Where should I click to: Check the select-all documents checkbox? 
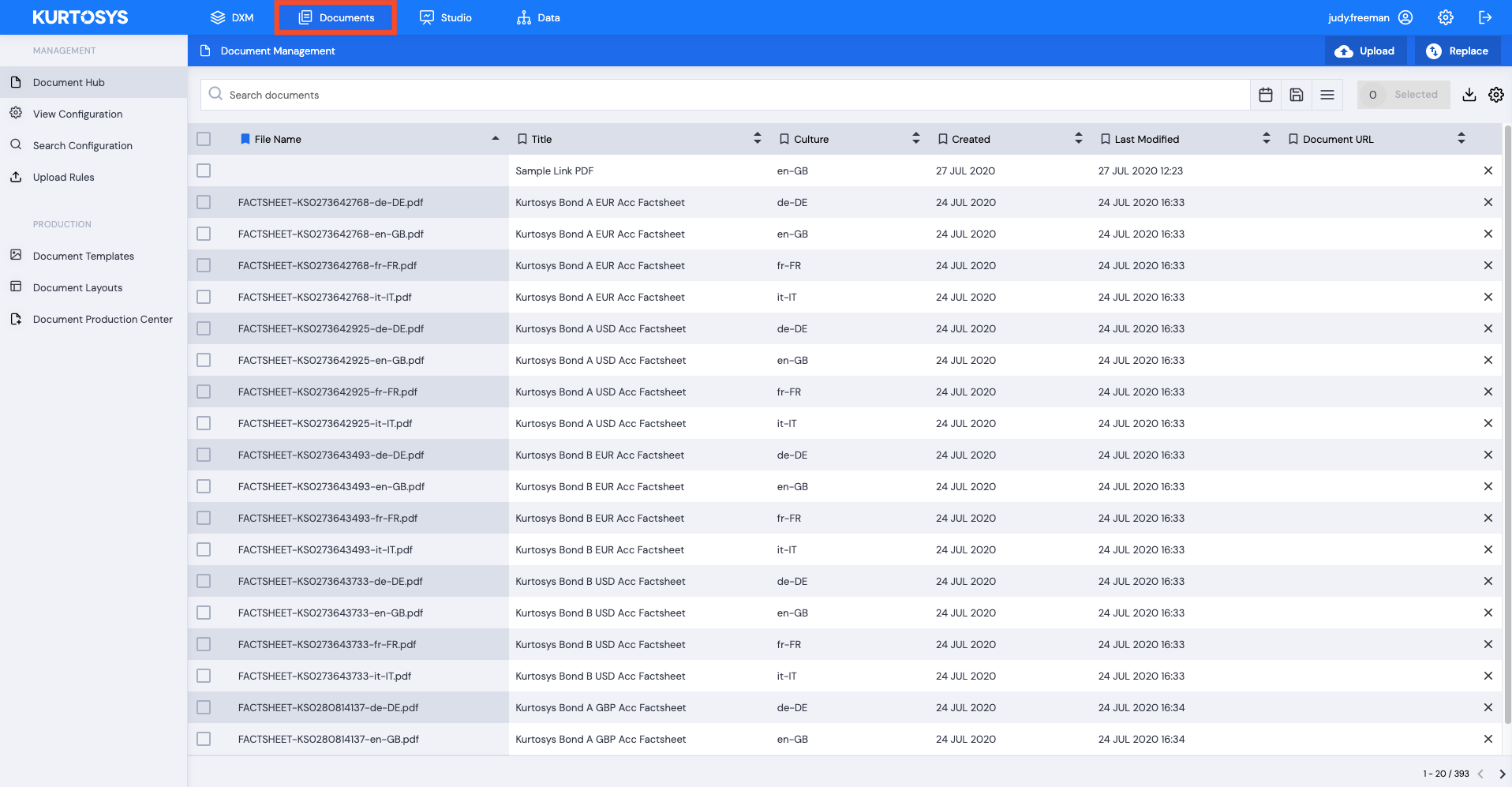pos(204,139)
